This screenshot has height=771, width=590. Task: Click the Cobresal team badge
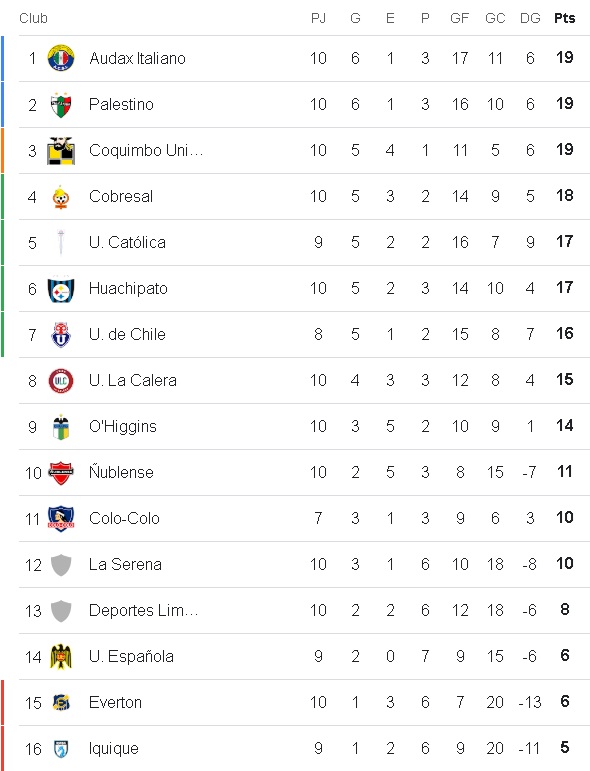[61, 197]
